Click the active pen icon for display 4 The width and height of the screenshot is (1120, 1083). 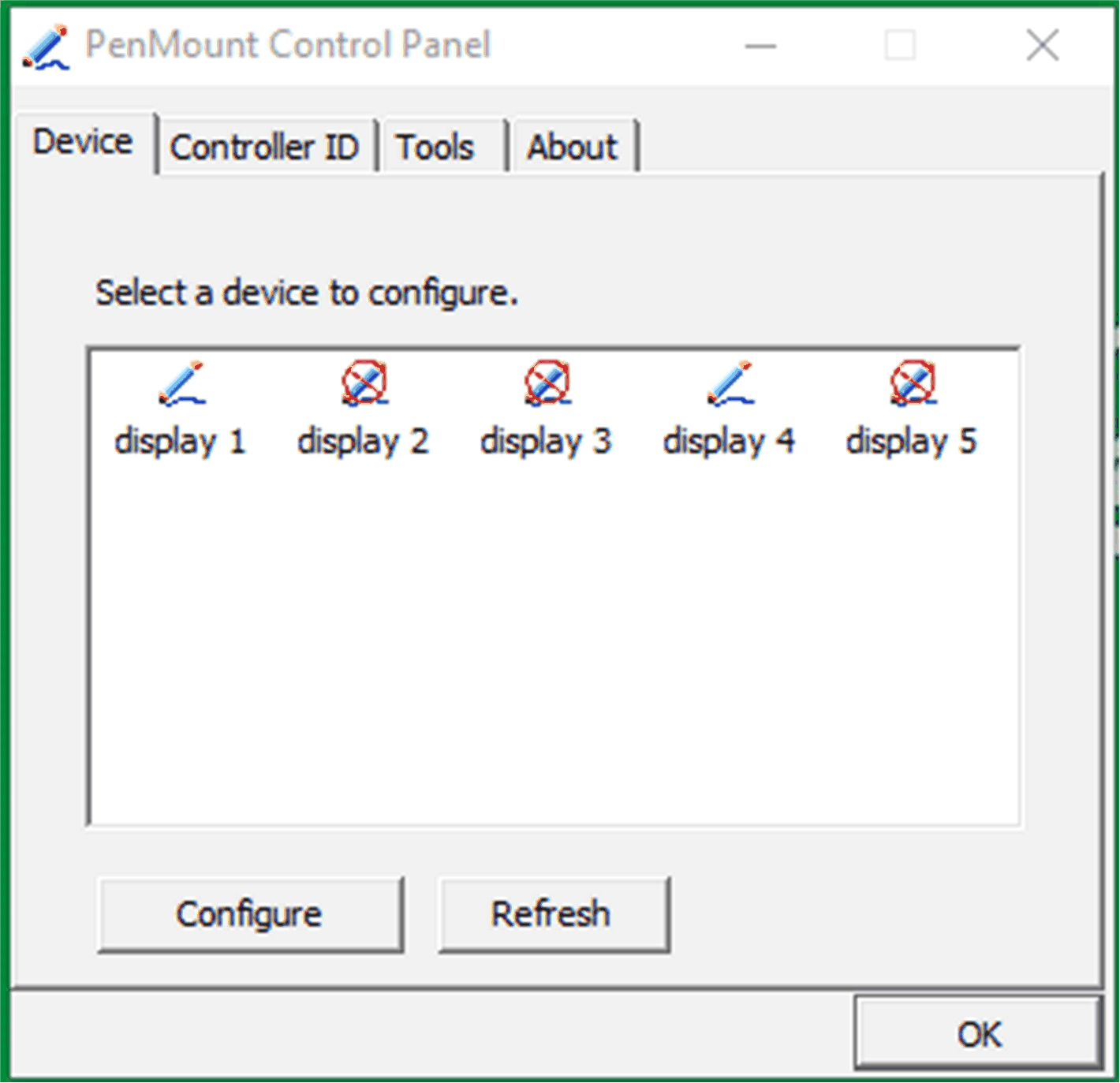pyautogui.click(x=730, y=384)
